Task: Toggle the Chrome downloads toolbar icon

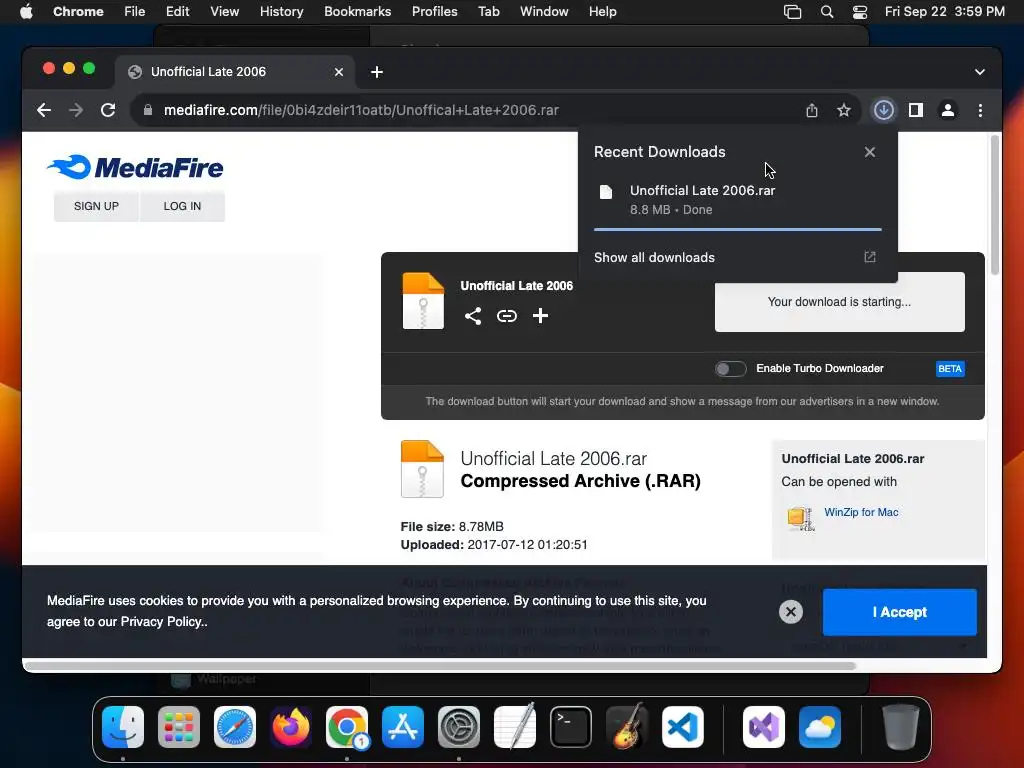Action: (884, 110)
